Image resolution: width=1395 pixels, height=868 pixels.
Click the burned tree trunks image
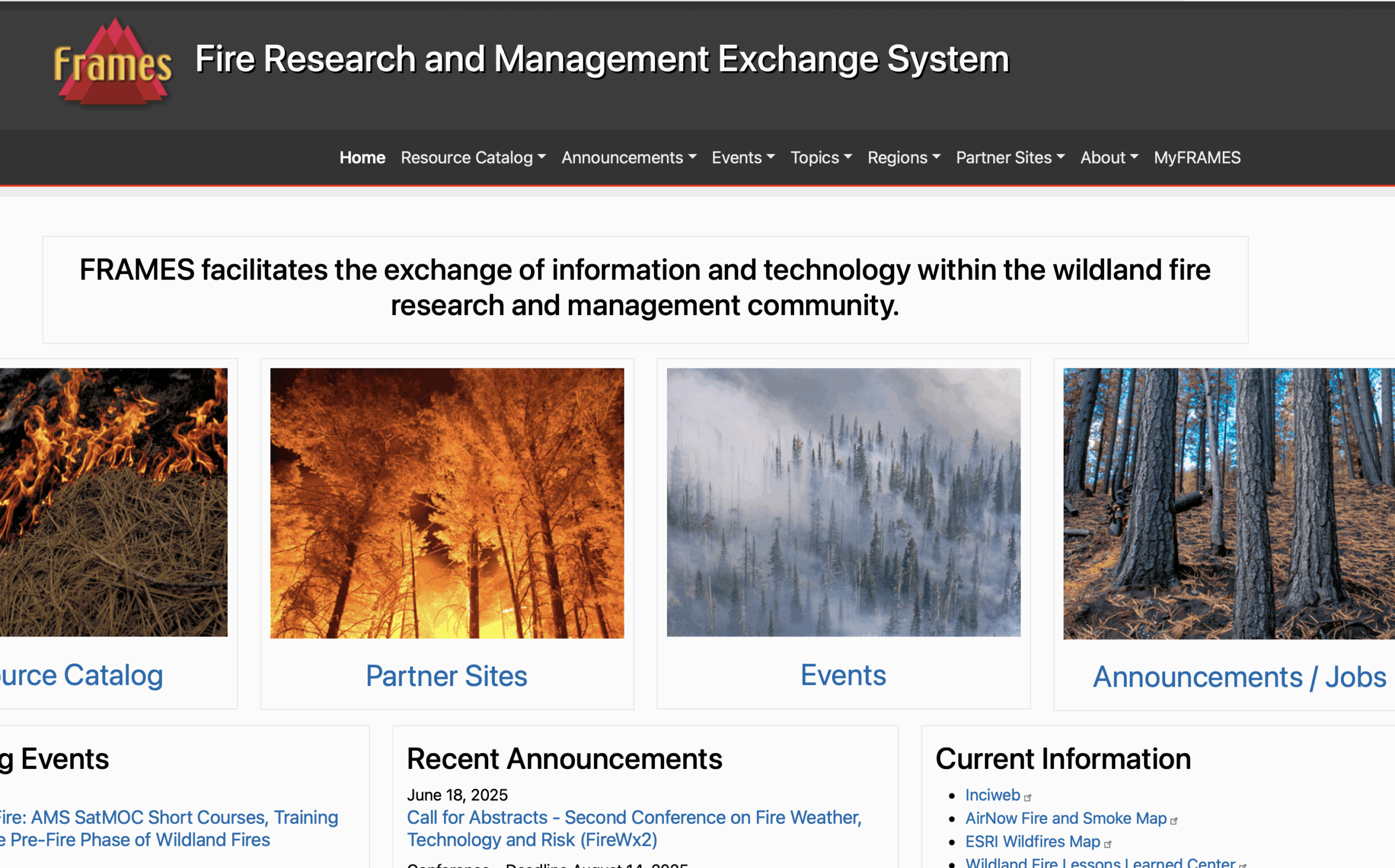point(1228,503)
